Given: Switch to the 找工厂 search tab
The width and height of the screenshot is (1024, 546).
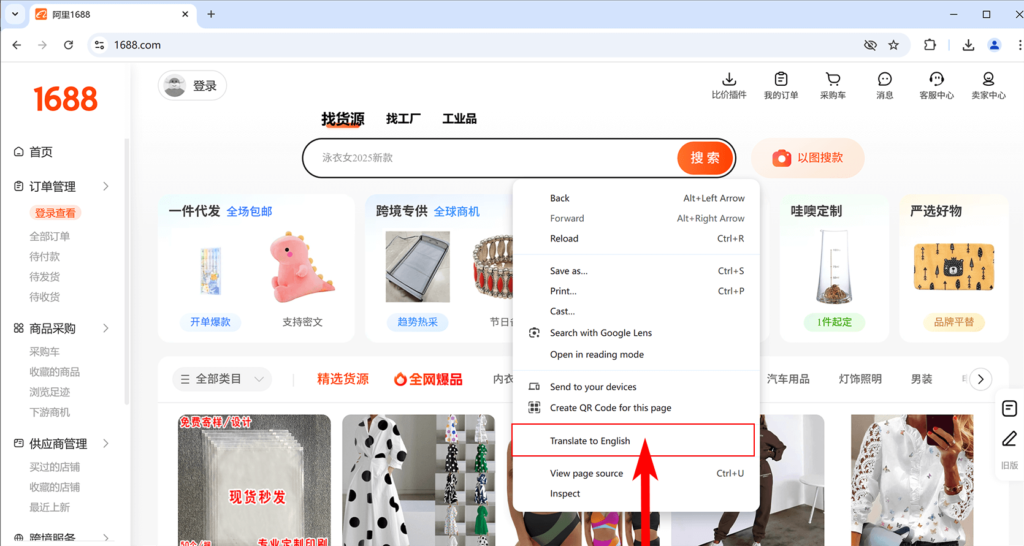Looking at the screenshot, I should [x=403, y=119].
